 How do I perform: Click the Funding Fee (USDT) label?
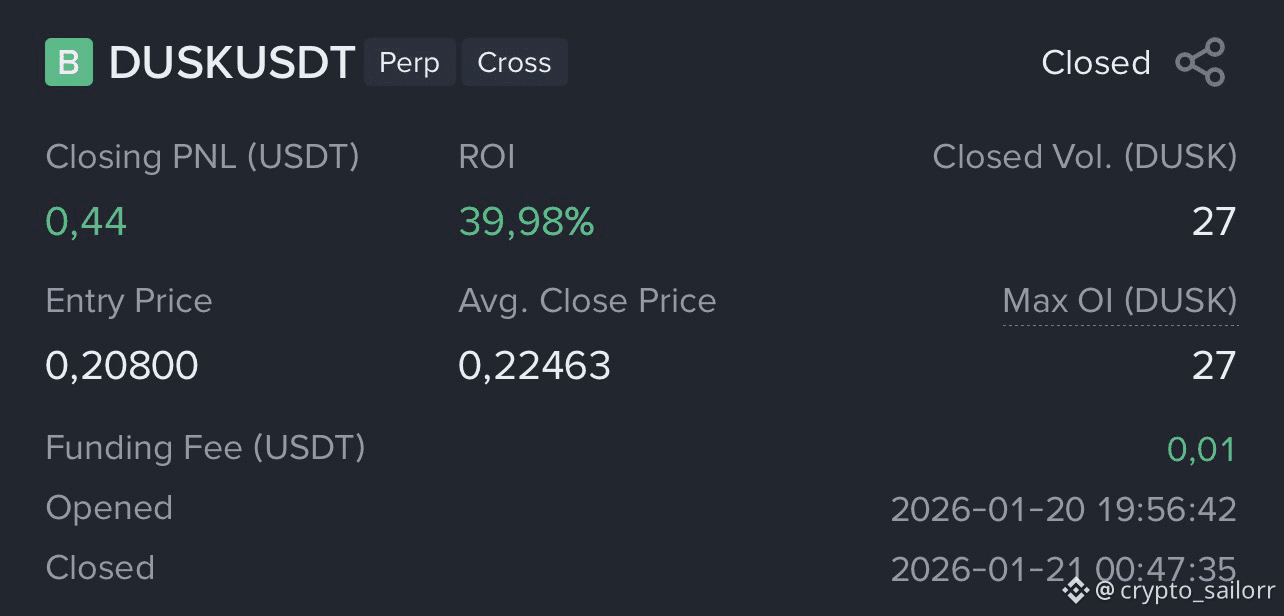tap(205, 448)
